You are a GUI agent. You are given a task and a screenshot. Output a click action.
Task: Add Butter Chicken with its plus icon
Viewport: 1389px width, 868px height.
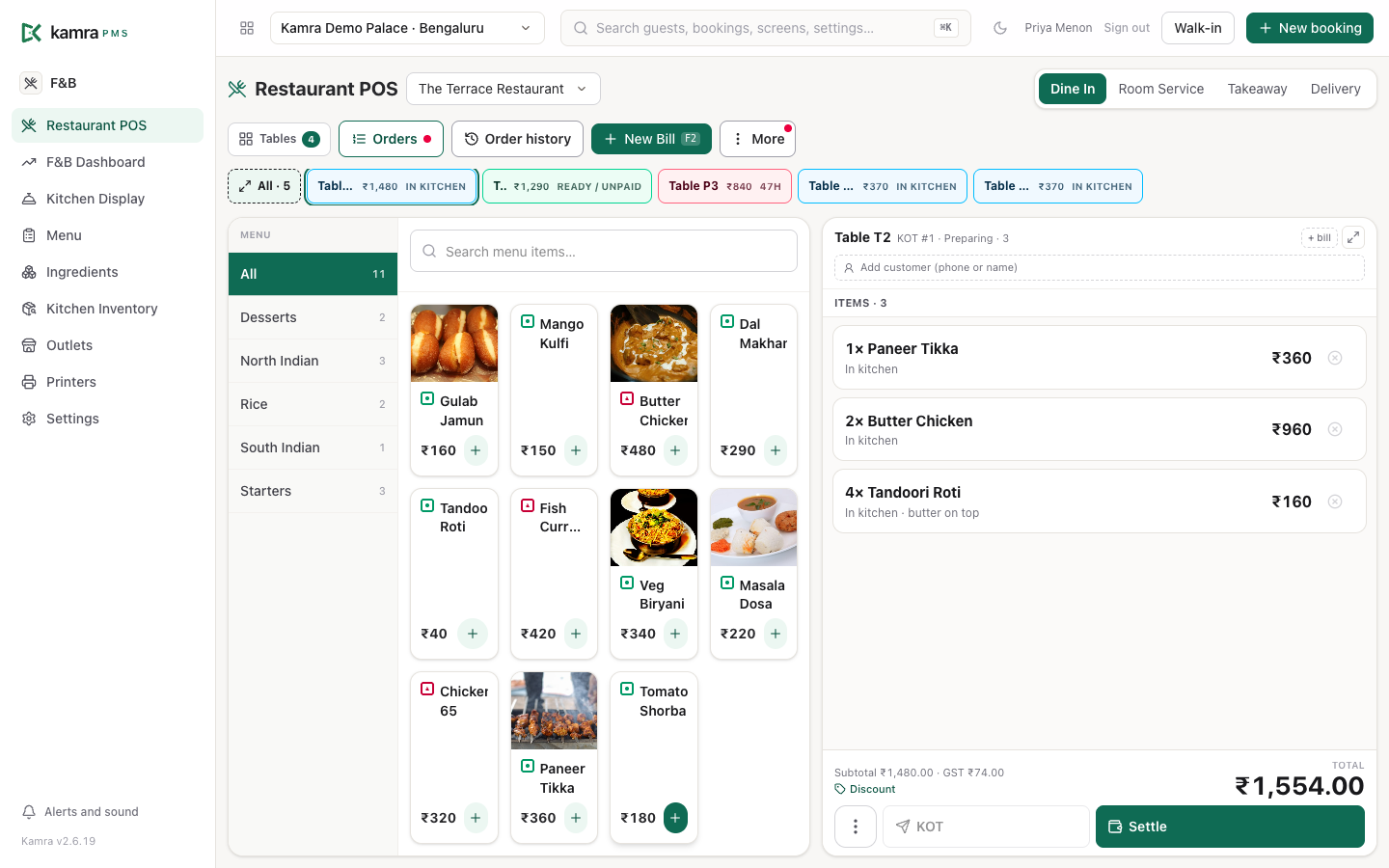[675, 450]
